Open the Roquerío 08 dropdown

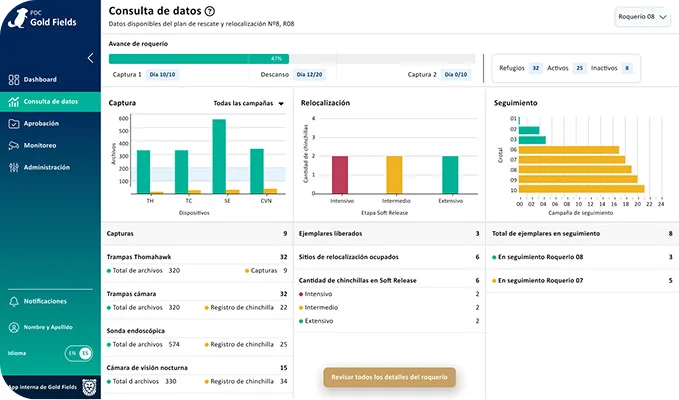(x=642, y=17)
